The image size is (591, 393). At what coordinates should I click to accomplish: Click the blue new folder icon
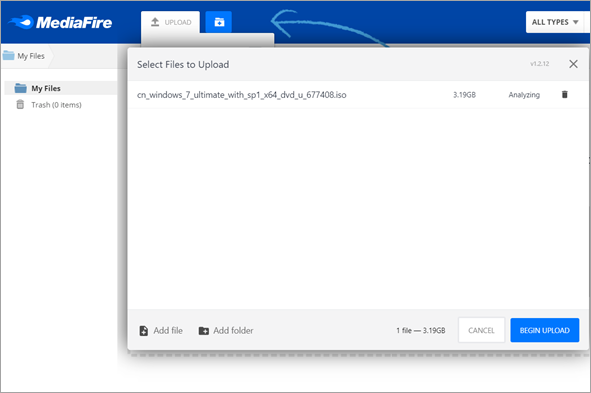219,22
